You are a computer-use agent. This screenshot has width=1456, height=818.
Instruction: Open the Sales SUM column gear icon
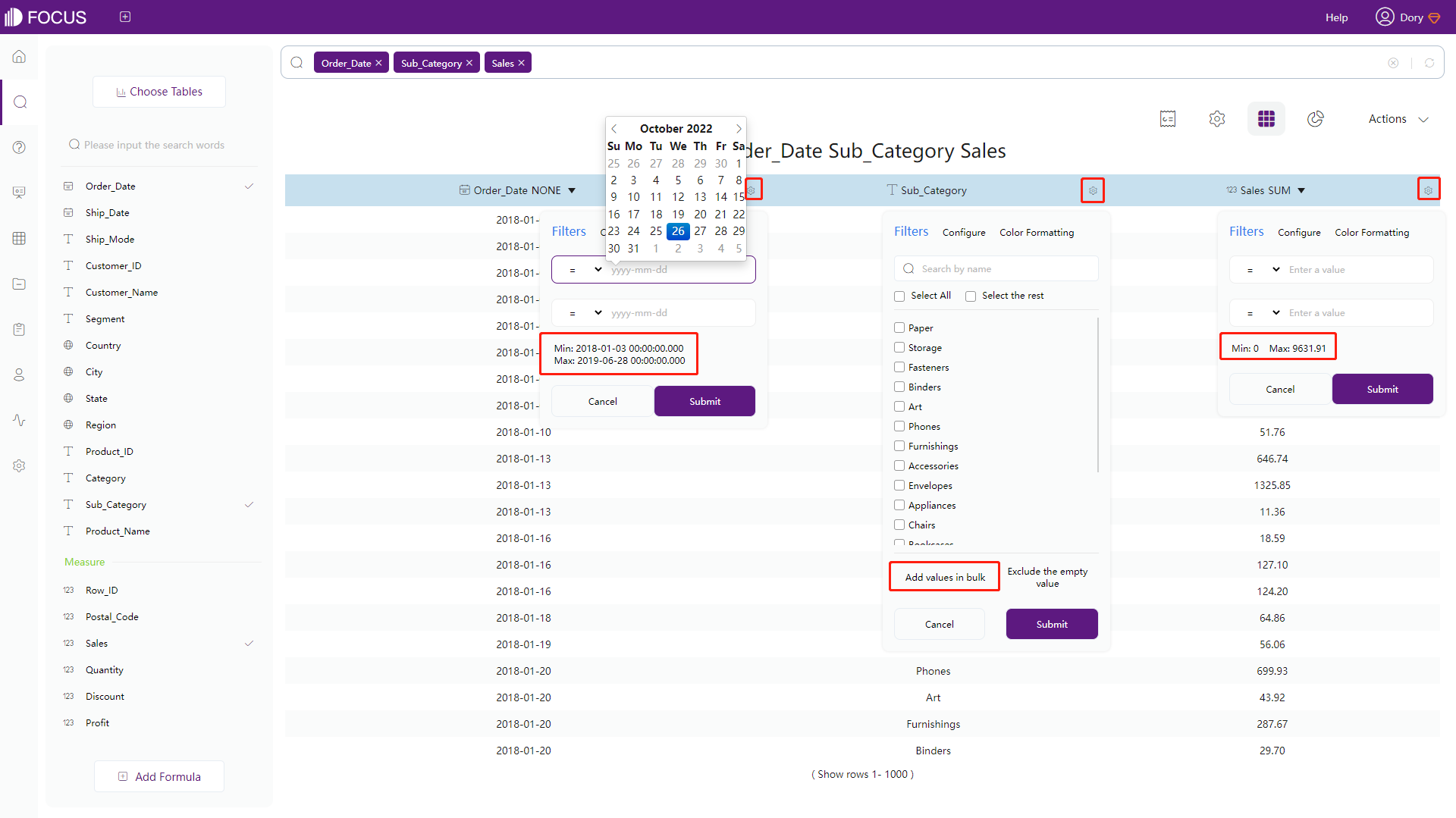[x=1429, y=190]
